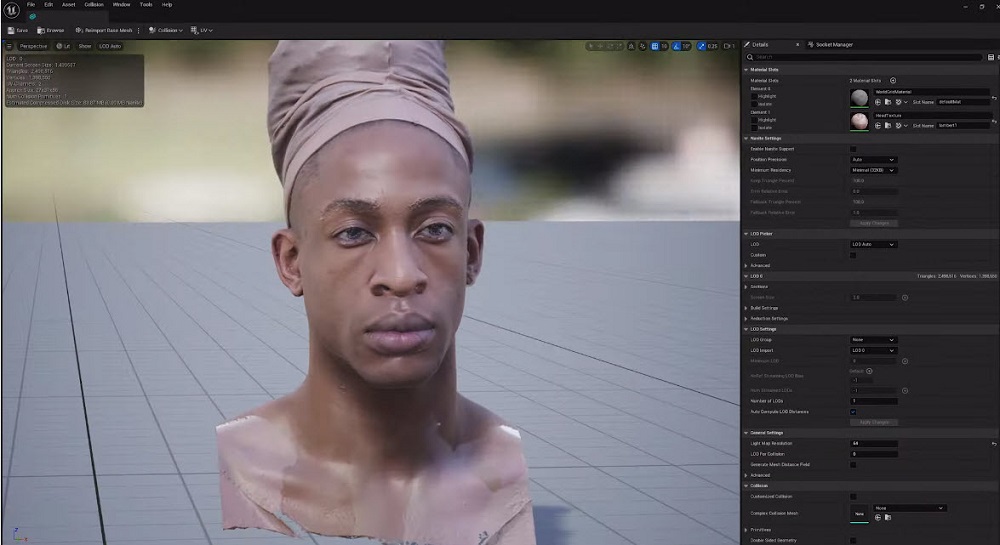Image resolution: width=1000 pixels, height=545 pixels.
Task: Expand the Build Settings section
Action: pyautogui.click(x=764, y=308)
